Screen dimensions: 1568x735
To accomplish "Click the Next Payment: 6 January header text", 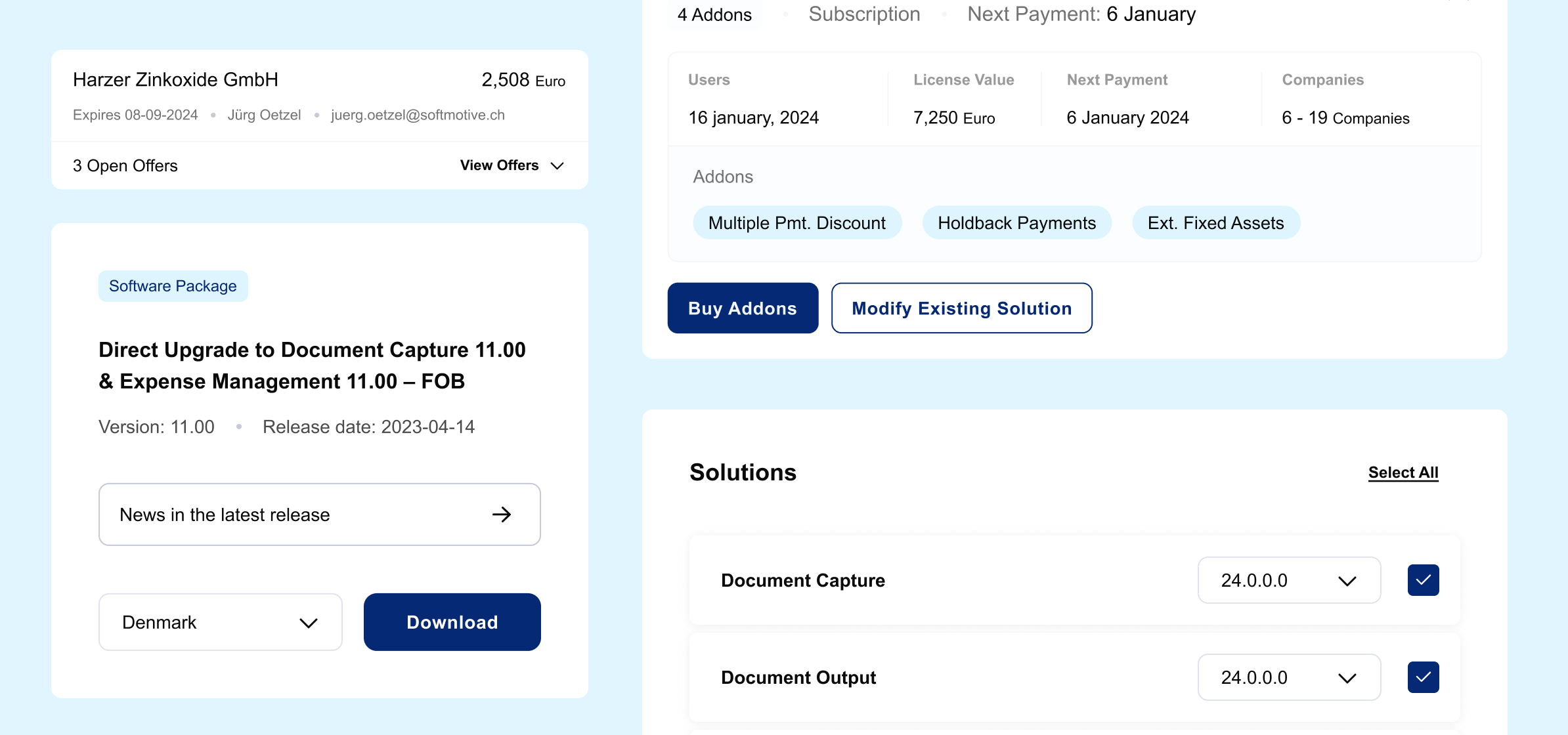I will (1081, 14).
